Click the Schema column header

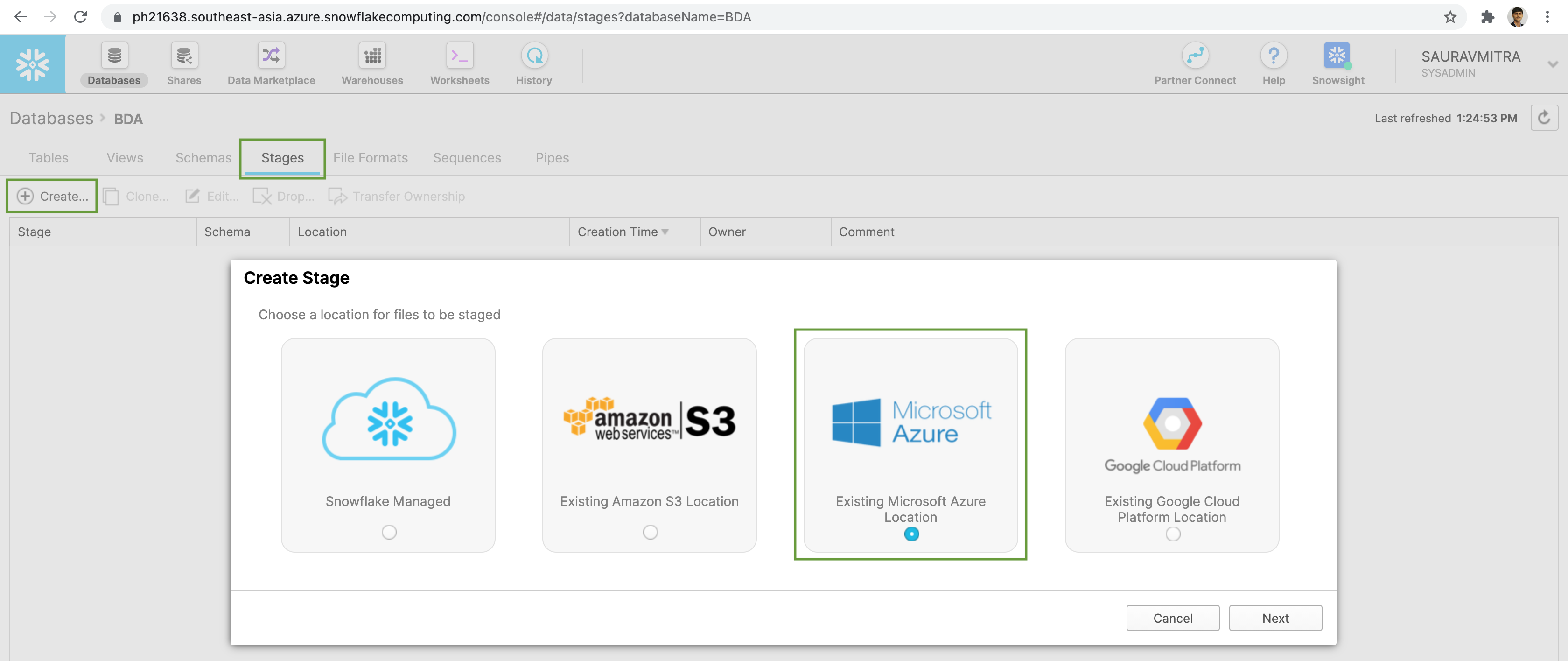pos(243,232)
